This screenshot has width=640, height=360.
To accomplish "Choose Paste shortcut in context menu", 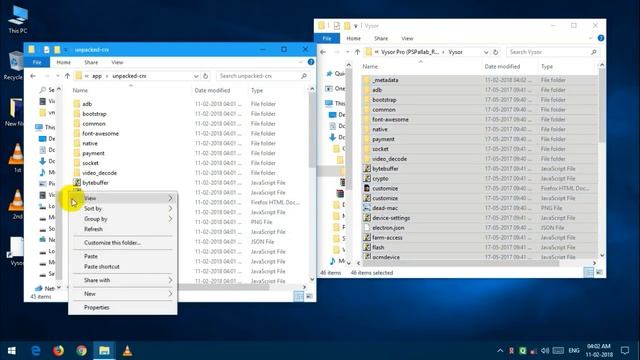I will [123, 267].
